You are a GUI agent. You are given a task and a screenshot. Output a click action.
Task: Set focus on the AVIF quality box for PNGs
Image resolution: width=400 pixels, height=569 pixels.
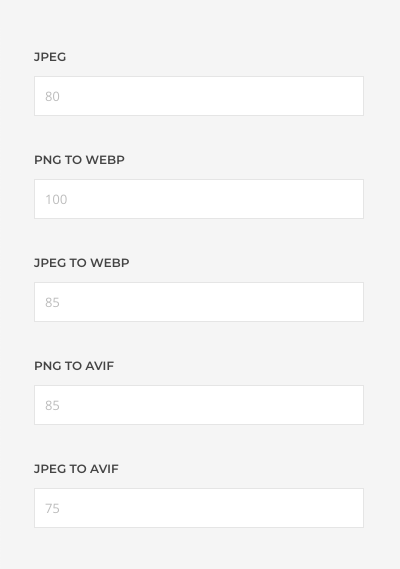199,405
